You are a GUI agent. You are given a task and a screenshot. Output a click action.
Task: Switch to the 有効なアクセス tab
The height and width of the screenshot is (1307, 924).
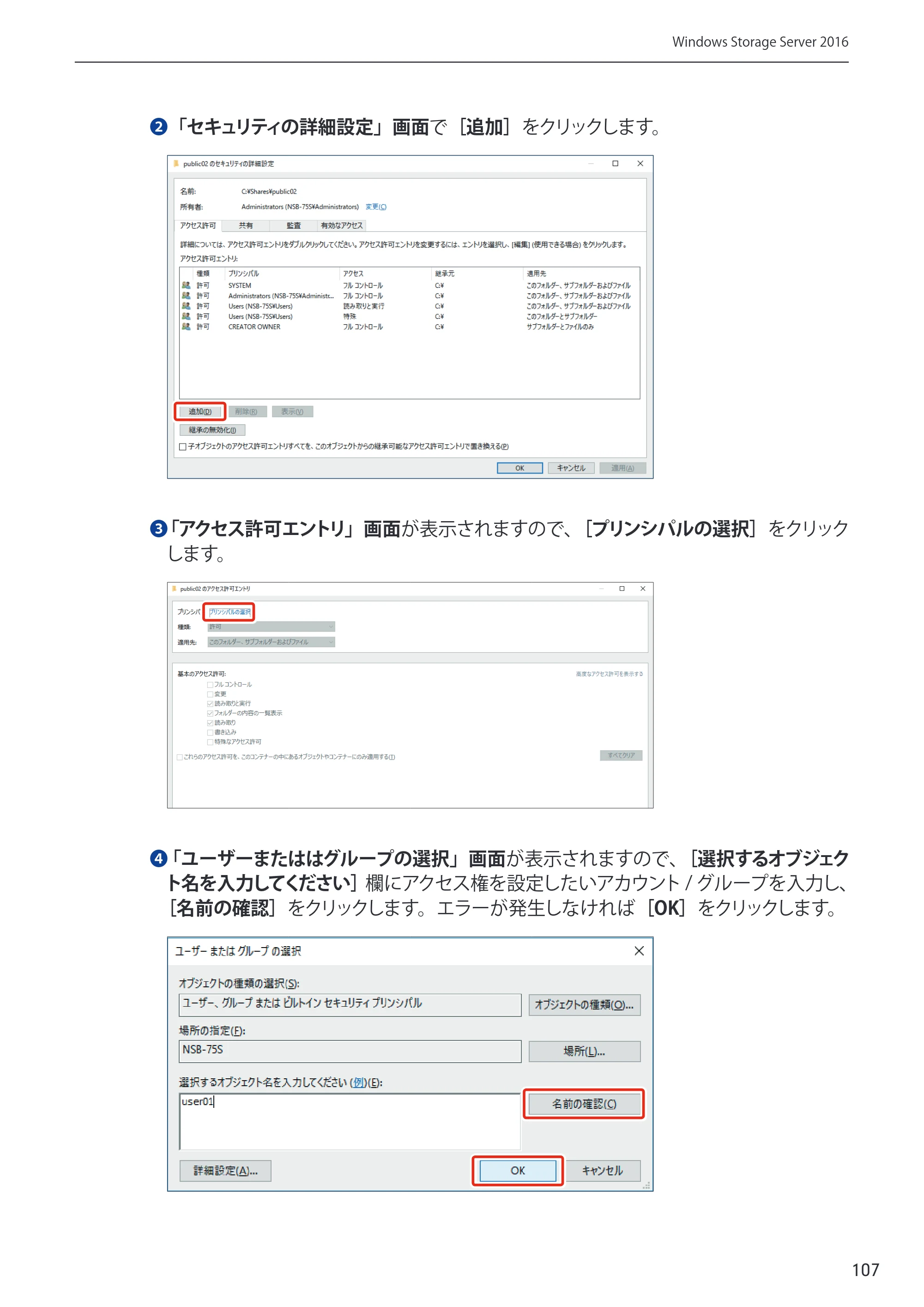(x=341, y=225)
